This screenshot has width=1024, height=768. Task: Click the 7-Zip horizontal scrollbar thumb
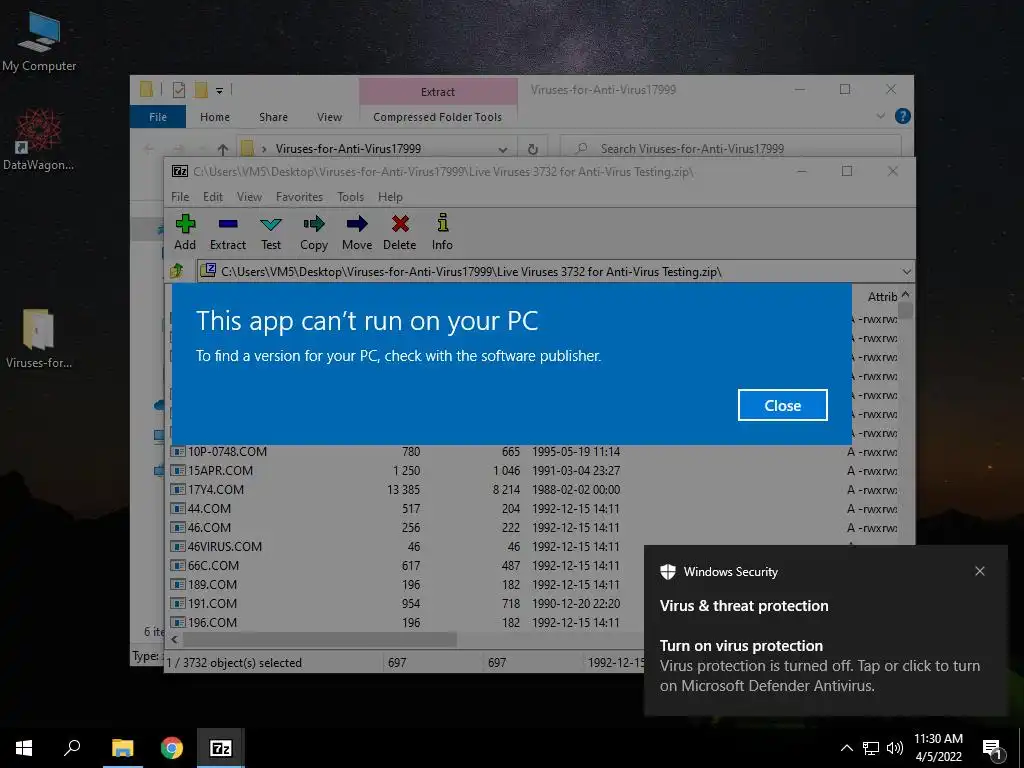319,639
